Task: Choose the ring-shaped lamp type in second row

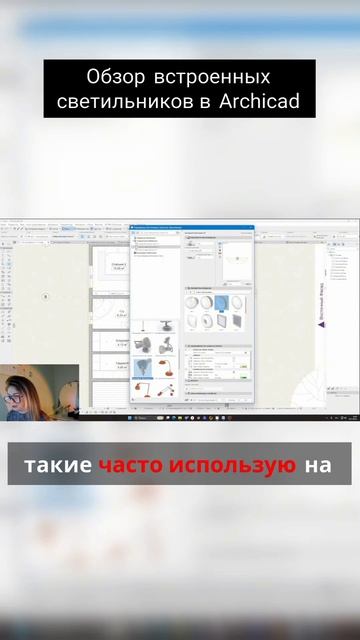Action: click(207, 321)
